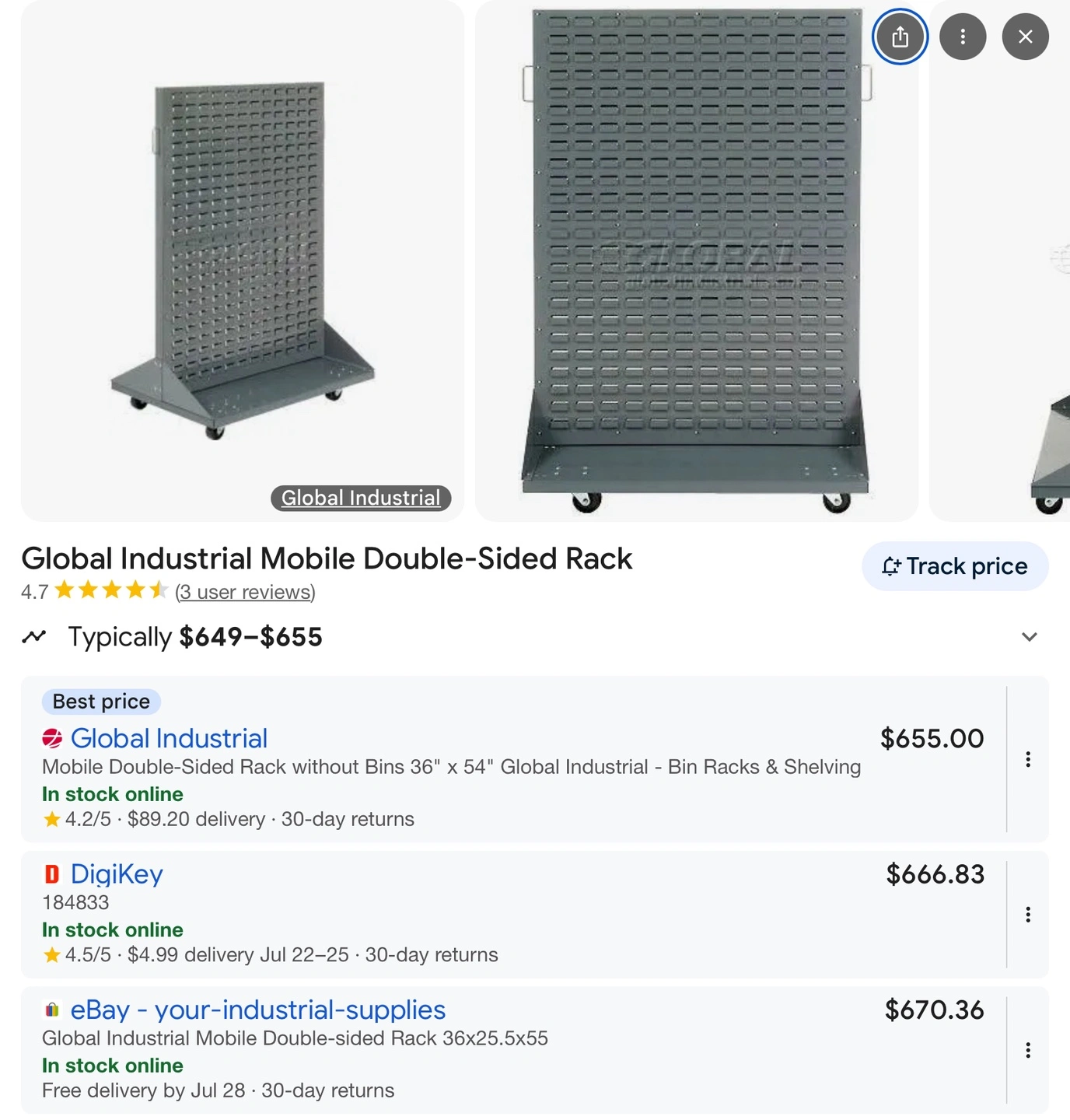Open options menu for DigiKey offer

point(1028,915)
